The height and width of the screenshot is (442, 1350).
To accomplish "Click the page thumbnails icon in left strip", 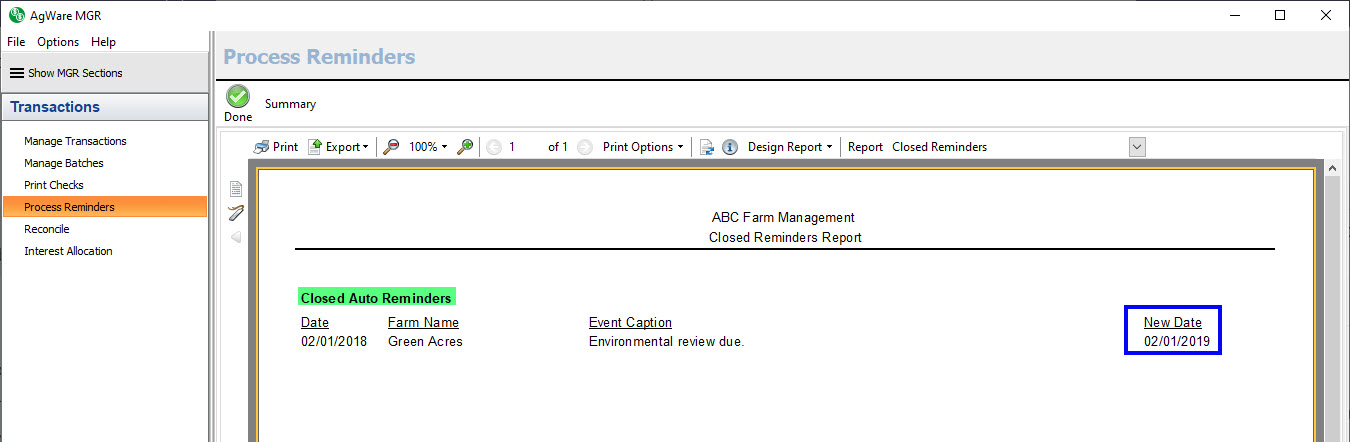I will [x=236, y=189].
